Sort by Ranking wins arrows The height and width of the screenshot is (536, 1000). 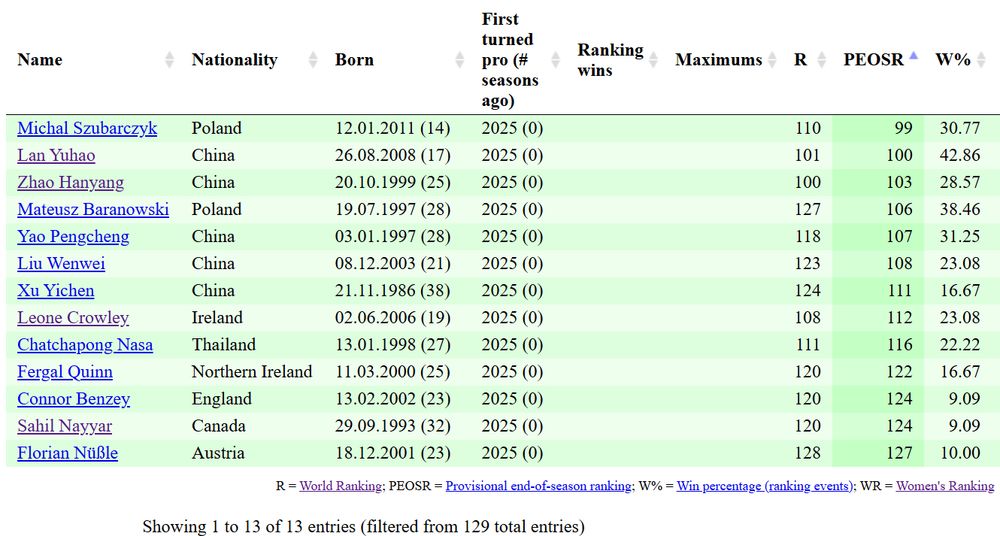tap(653, 60)
